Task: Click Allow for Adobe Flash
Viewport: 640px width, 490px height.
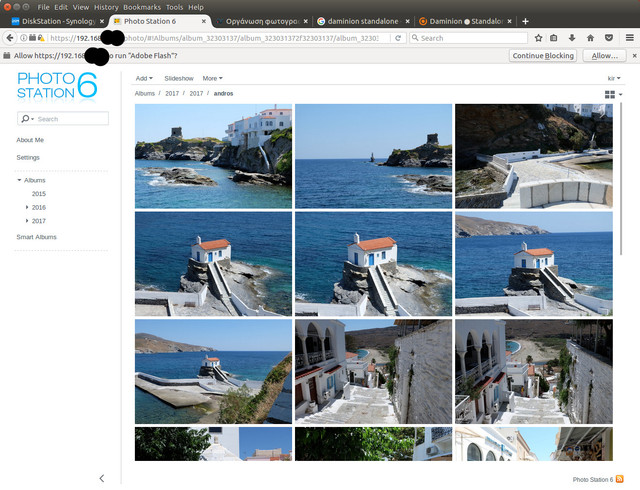Action: 603,56
